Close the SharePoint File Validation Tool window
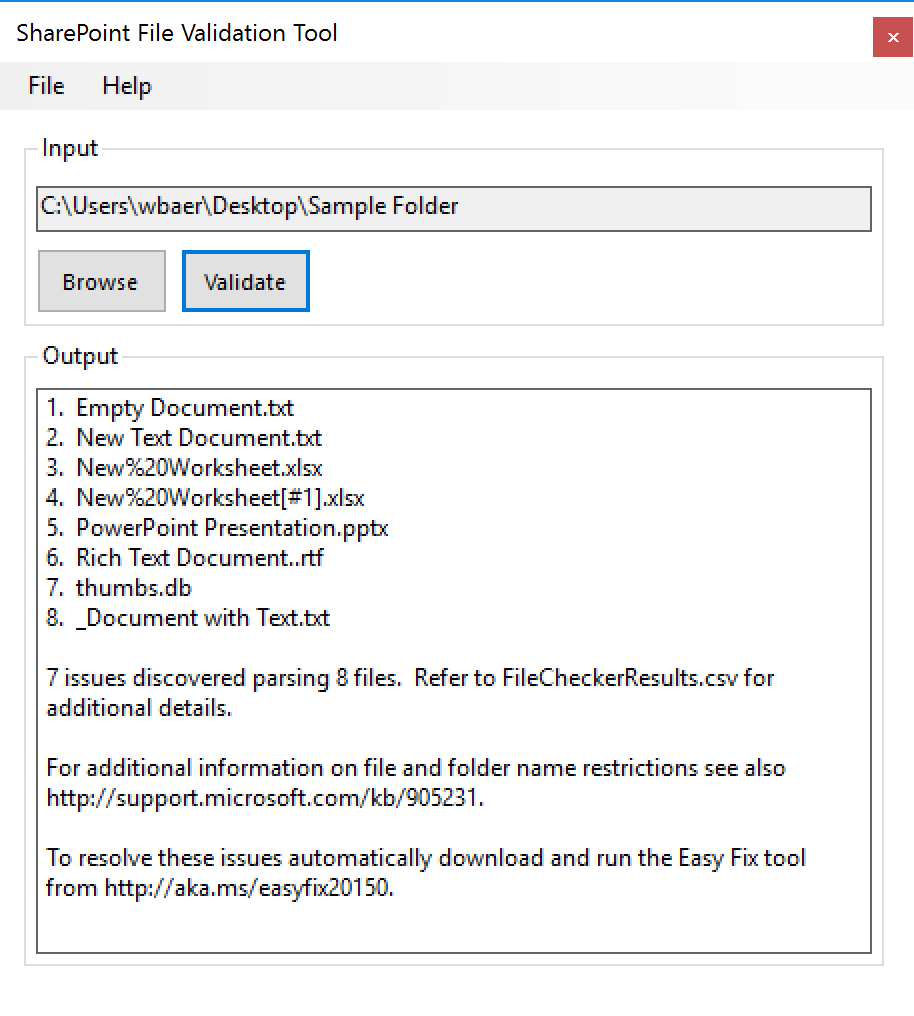The image size is (914, 1016). point(893,38)
